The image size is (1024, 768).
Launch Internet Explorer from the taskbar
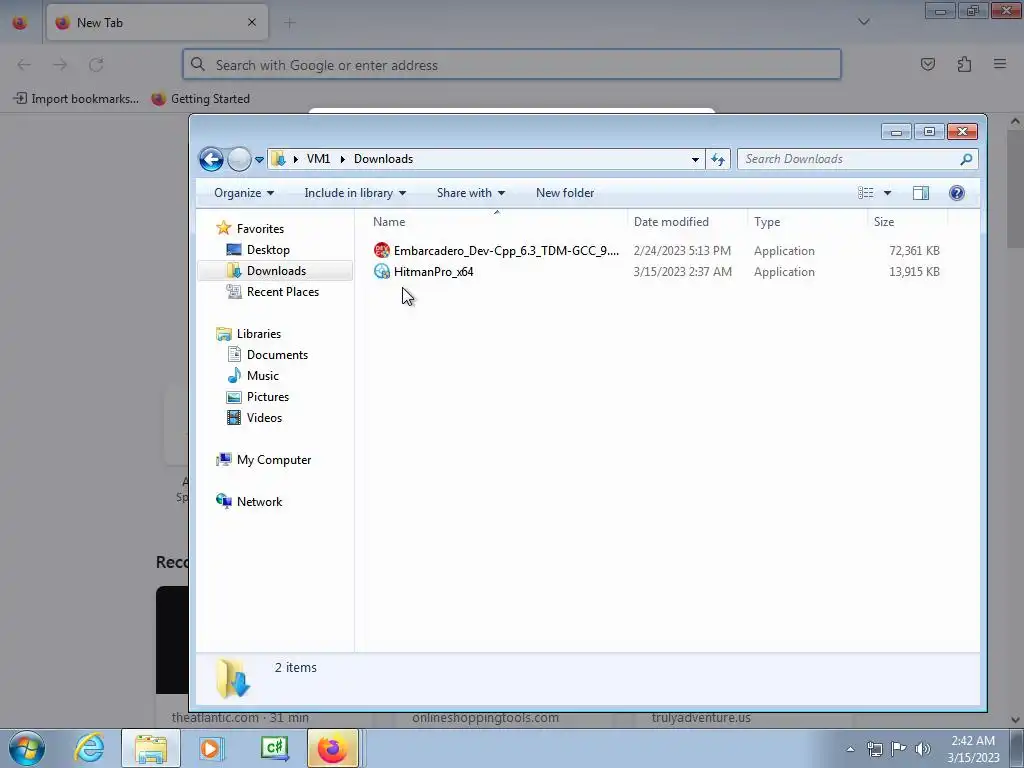89,748
